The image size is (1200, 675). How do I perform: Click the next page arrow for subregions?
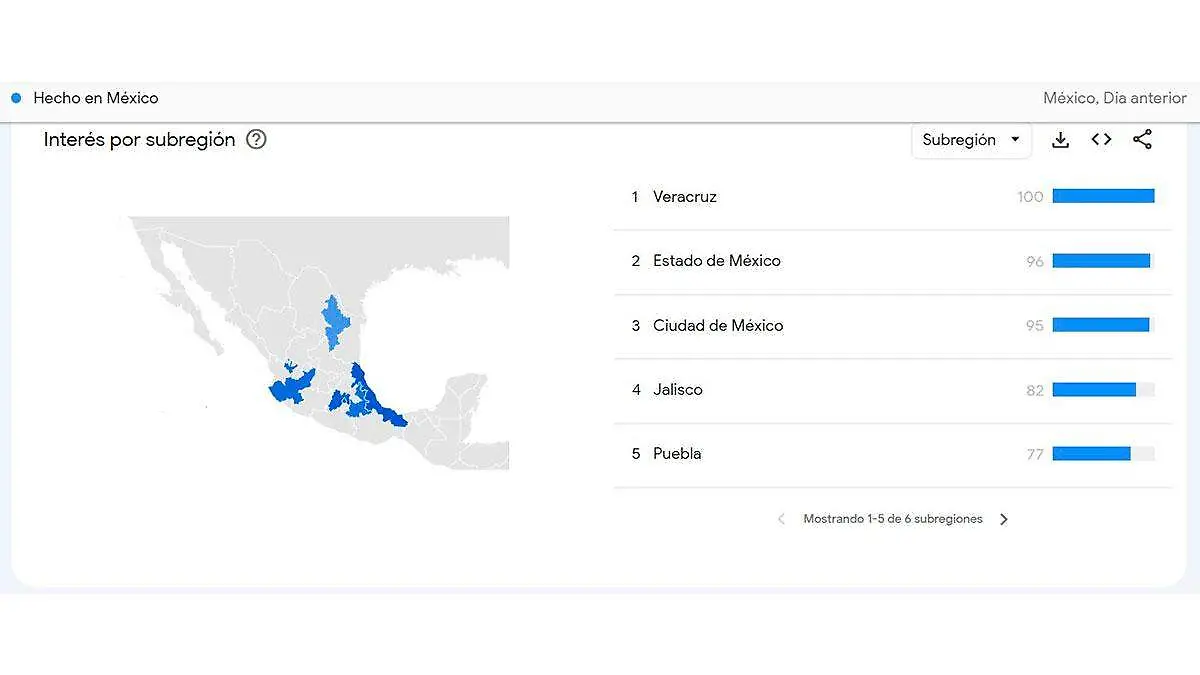1004,518
